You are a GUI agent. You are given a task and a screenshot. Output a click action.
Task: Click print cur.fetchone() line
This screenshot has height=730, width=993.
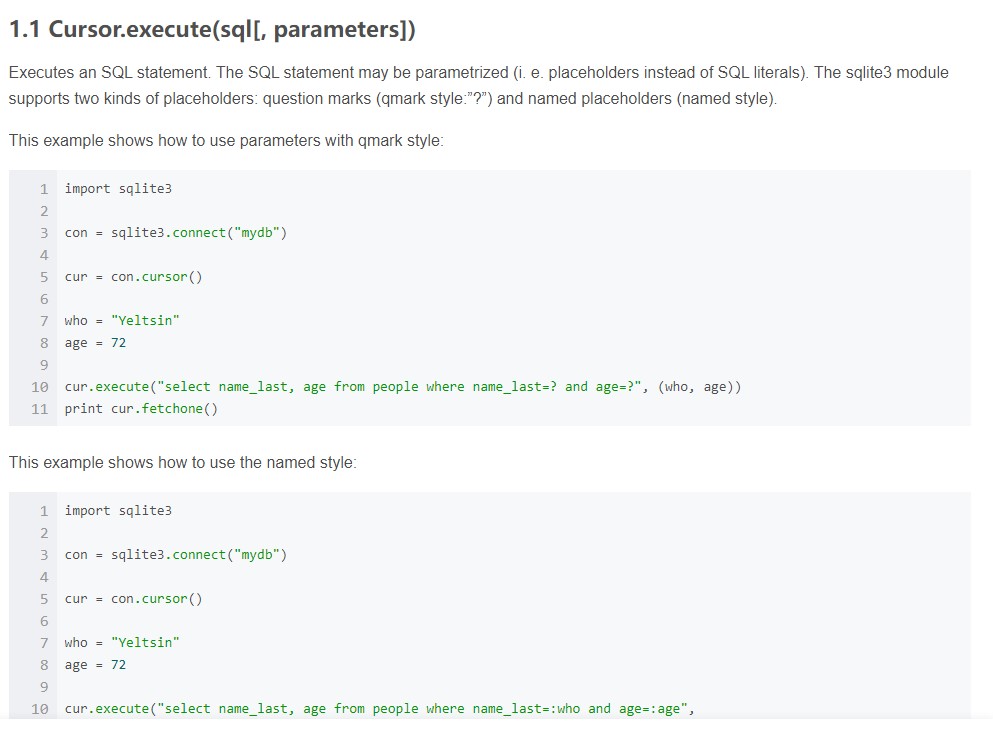[x=141, y=409]
